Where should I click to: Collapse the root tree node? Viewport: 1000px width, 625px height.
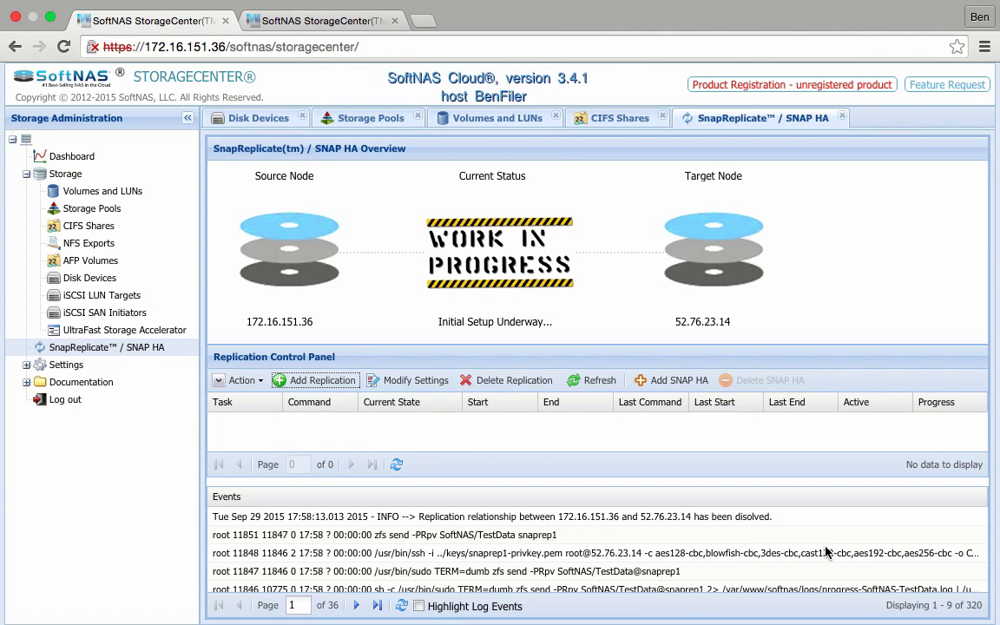(x=12, y=139)
